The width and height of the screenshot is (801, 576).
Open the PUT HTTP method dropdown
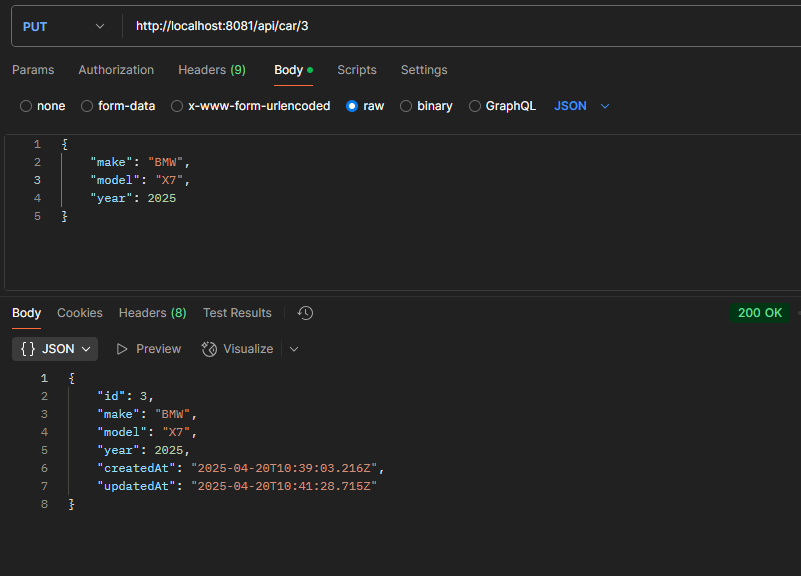63,27
